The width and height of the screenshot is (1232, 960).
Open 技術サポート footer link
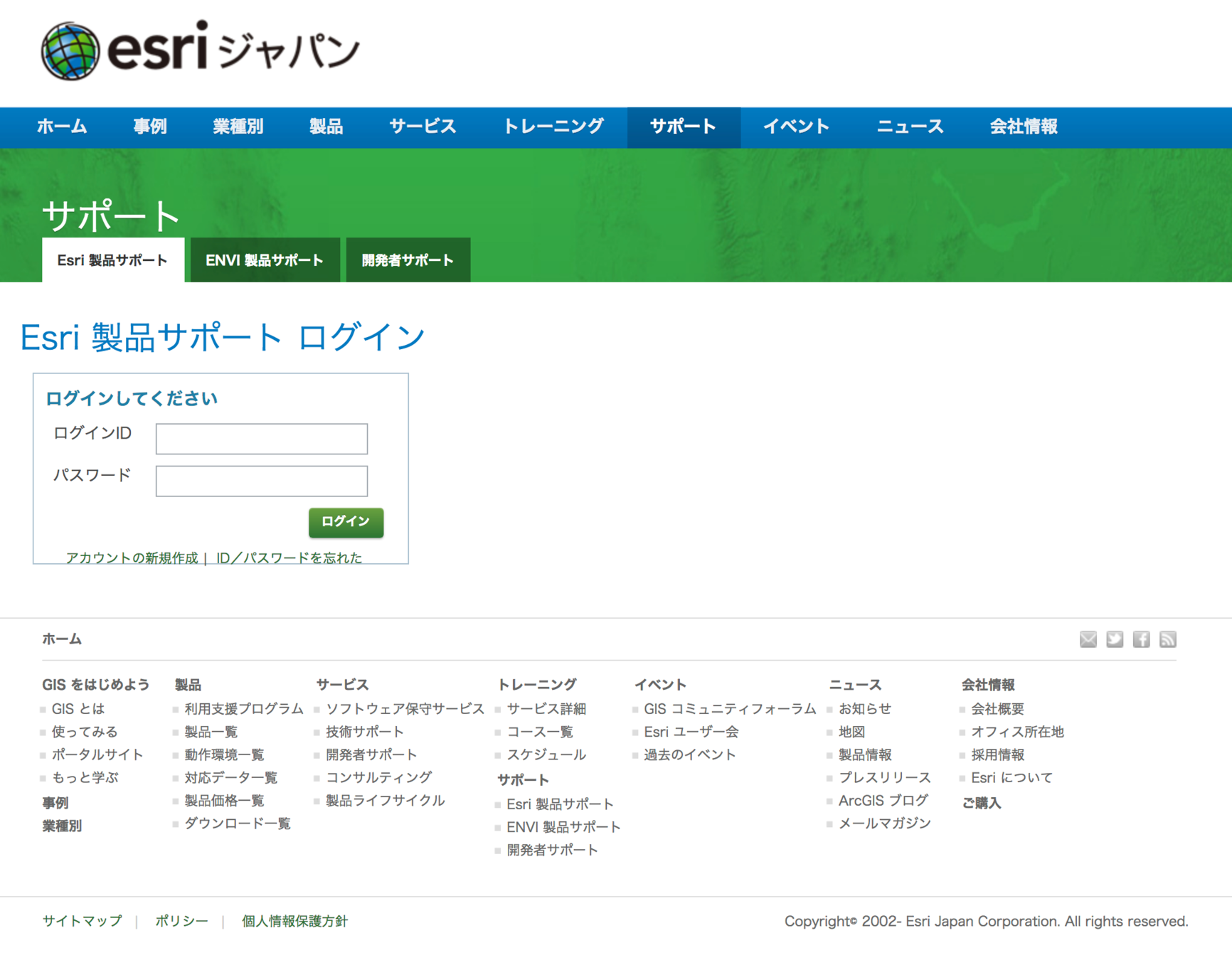point(365,732)
